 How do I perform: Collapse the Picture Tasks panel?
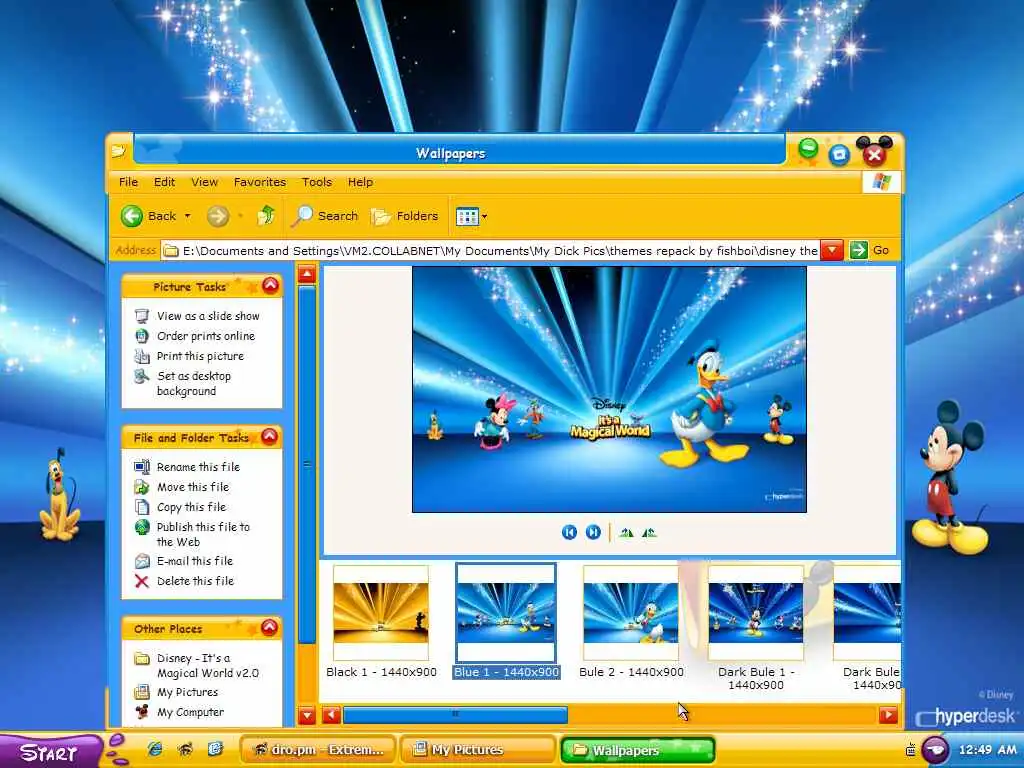[270, 285]
